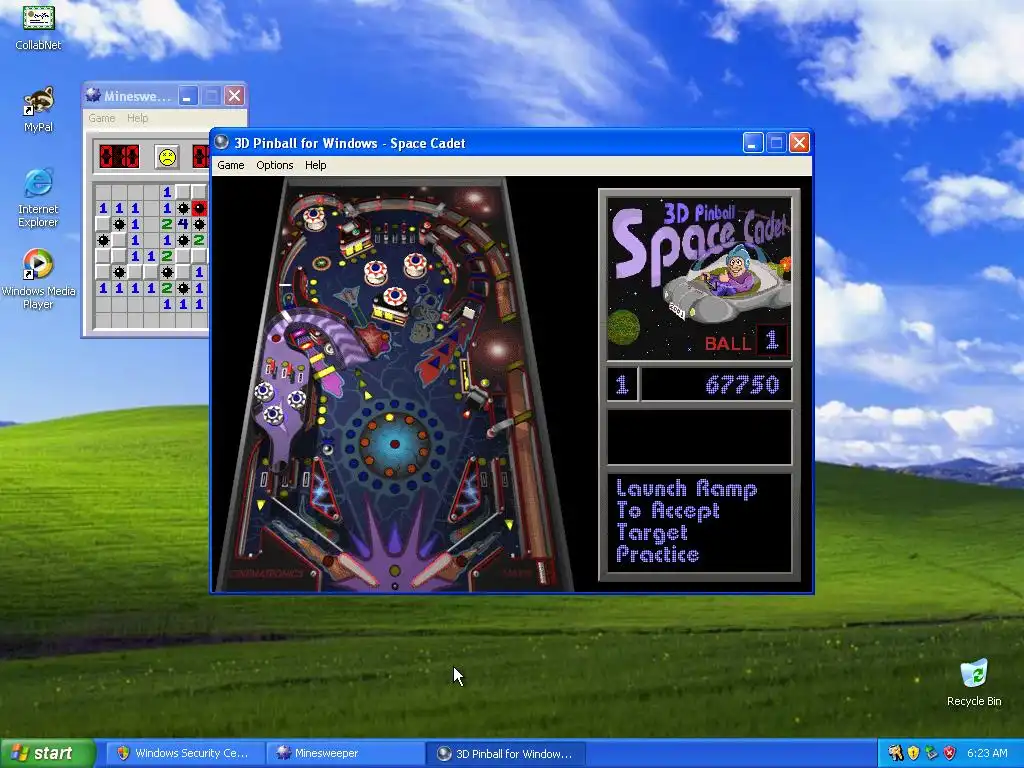Open the Minesweeper Help menu
This screenshot has width=1024, height=768.
137,118
